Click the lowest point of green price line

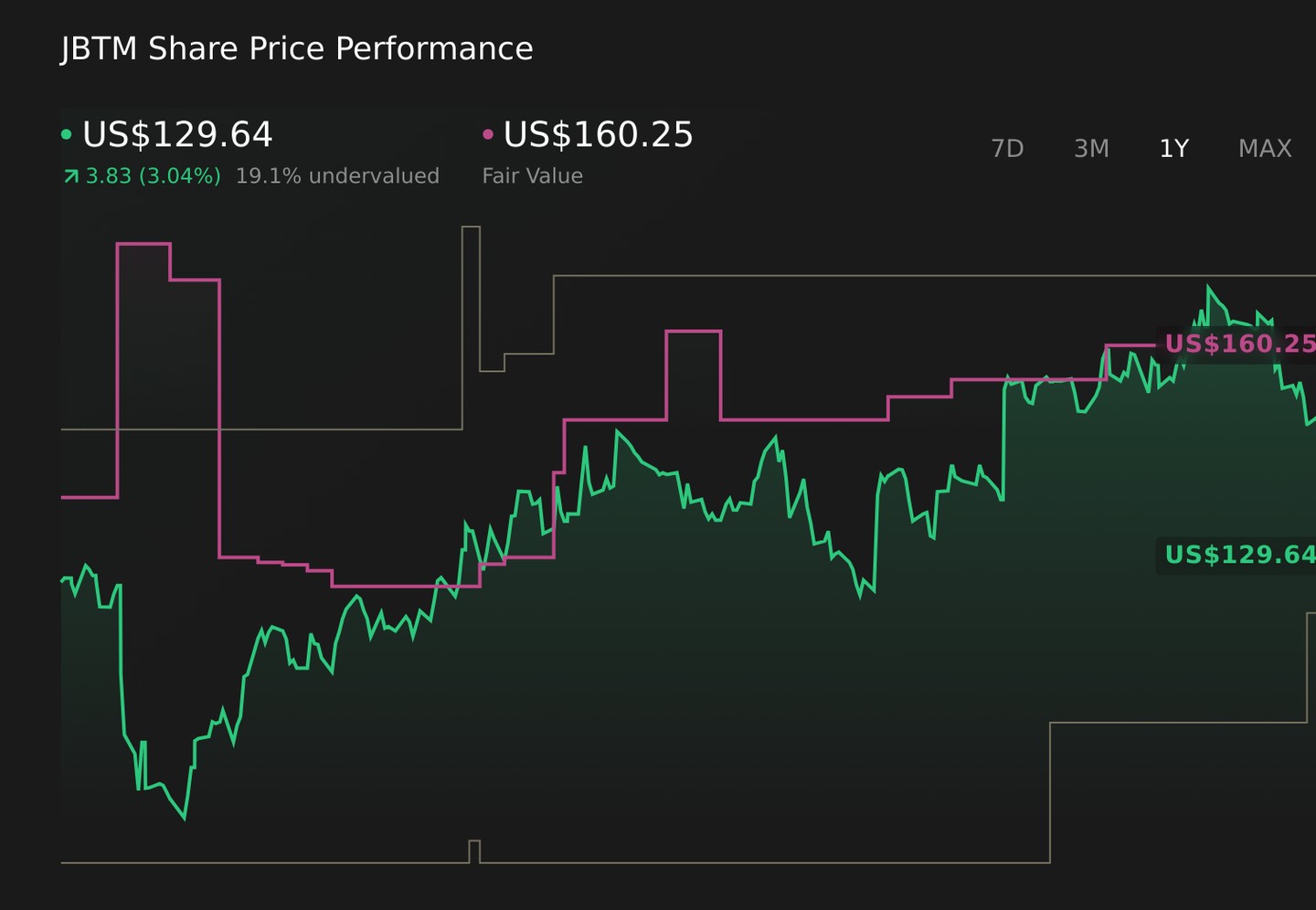[x=185, y=818]
